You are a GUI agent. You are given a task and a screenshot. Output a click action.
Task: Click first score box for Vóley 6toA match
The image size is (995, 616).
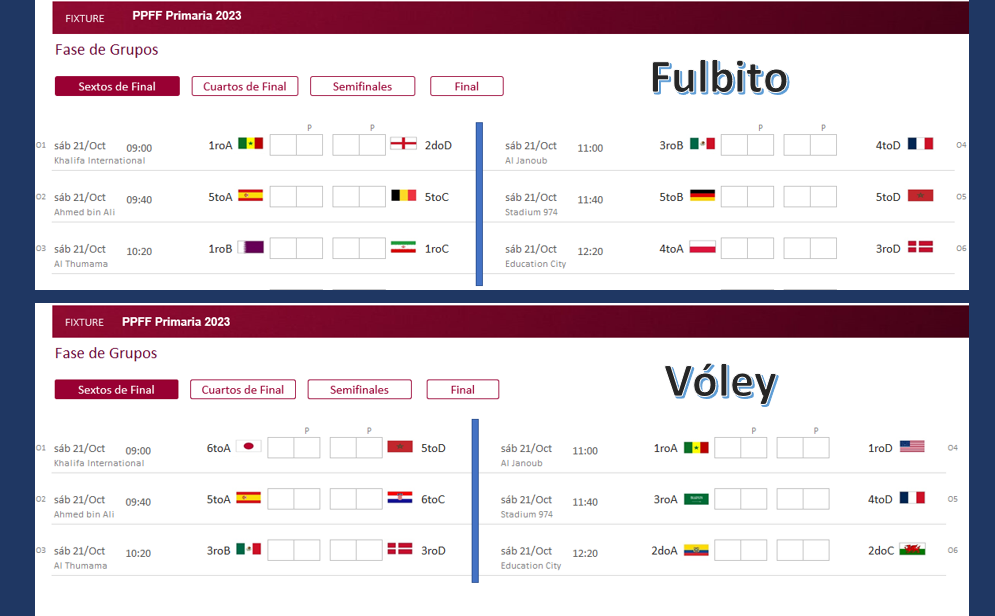pos(280,447)
